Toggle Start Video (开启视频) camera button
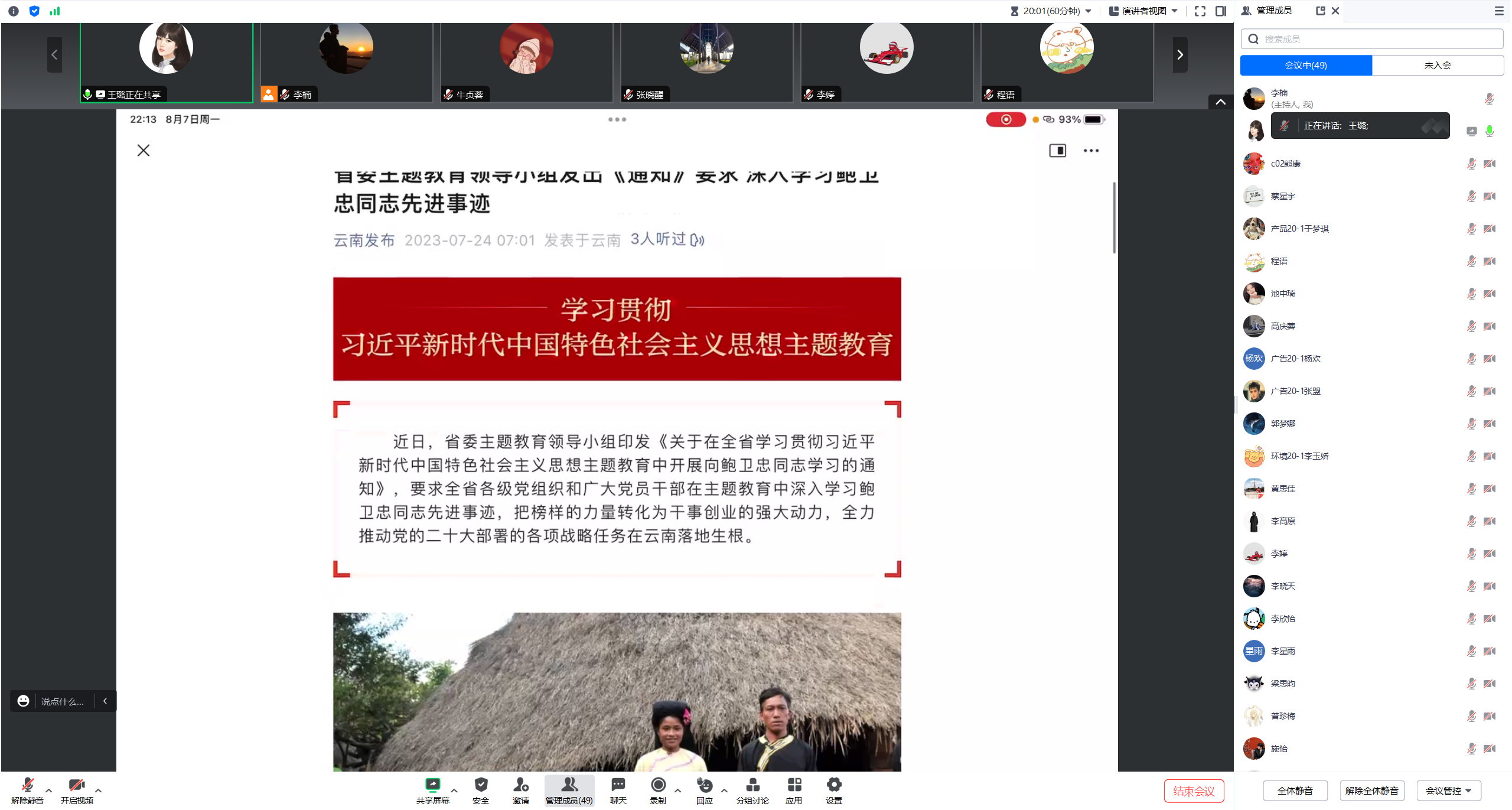The image size is (1512, 810). [77, 785]
